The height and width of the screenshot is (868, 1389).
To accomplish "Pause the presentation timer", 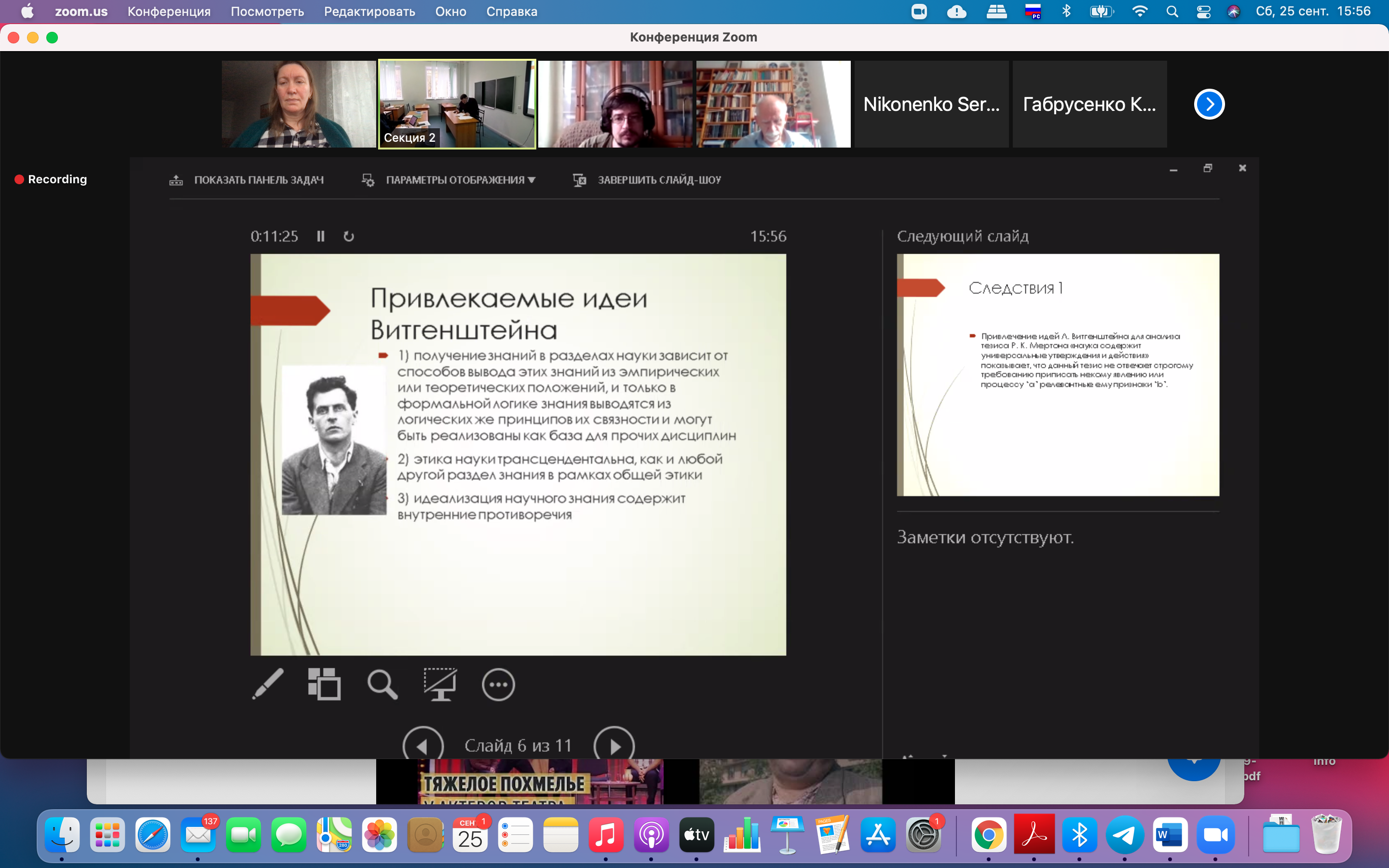I will (x=321, y=236).
